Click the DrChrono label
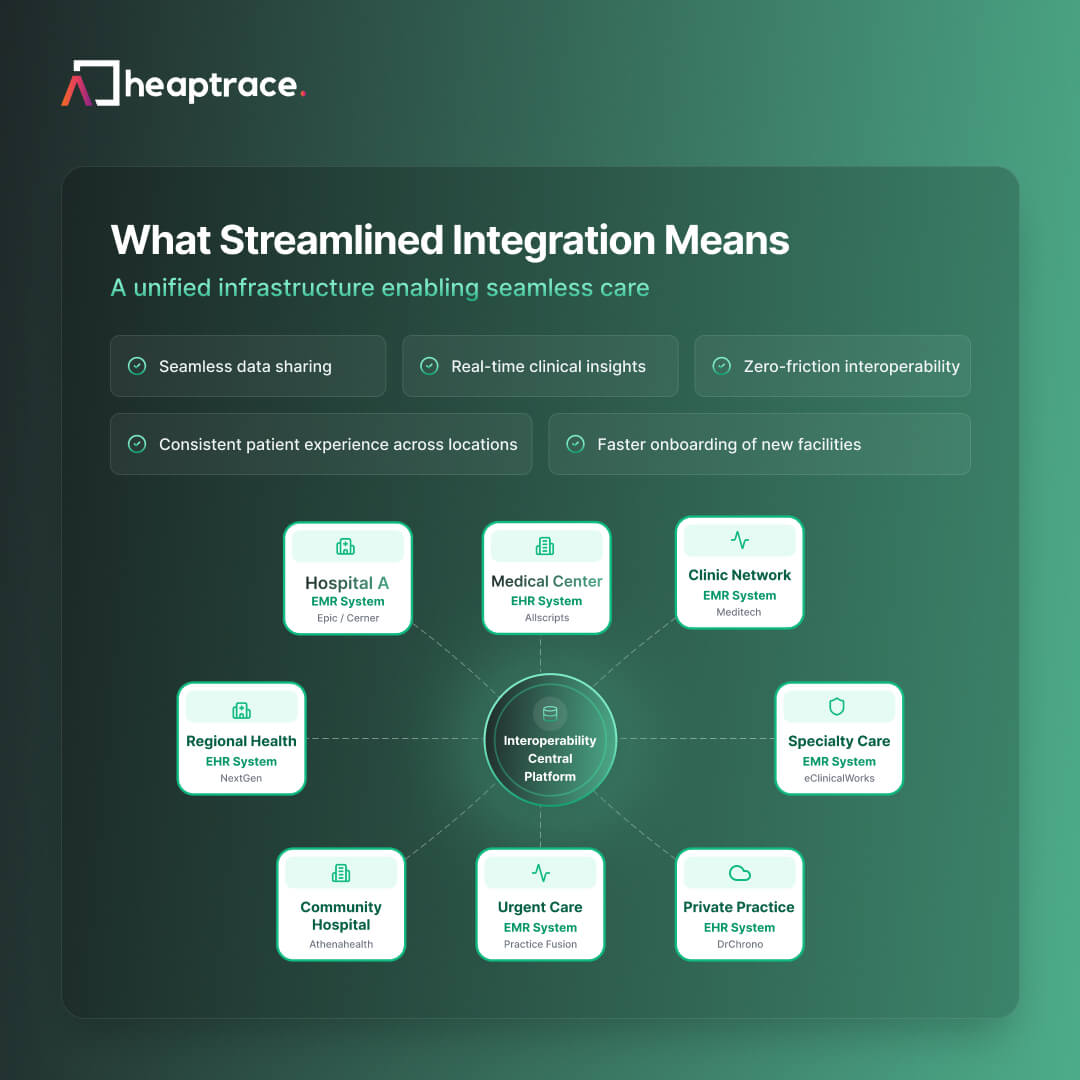Screen dimensions: 1080x1080 click(740, 944)
